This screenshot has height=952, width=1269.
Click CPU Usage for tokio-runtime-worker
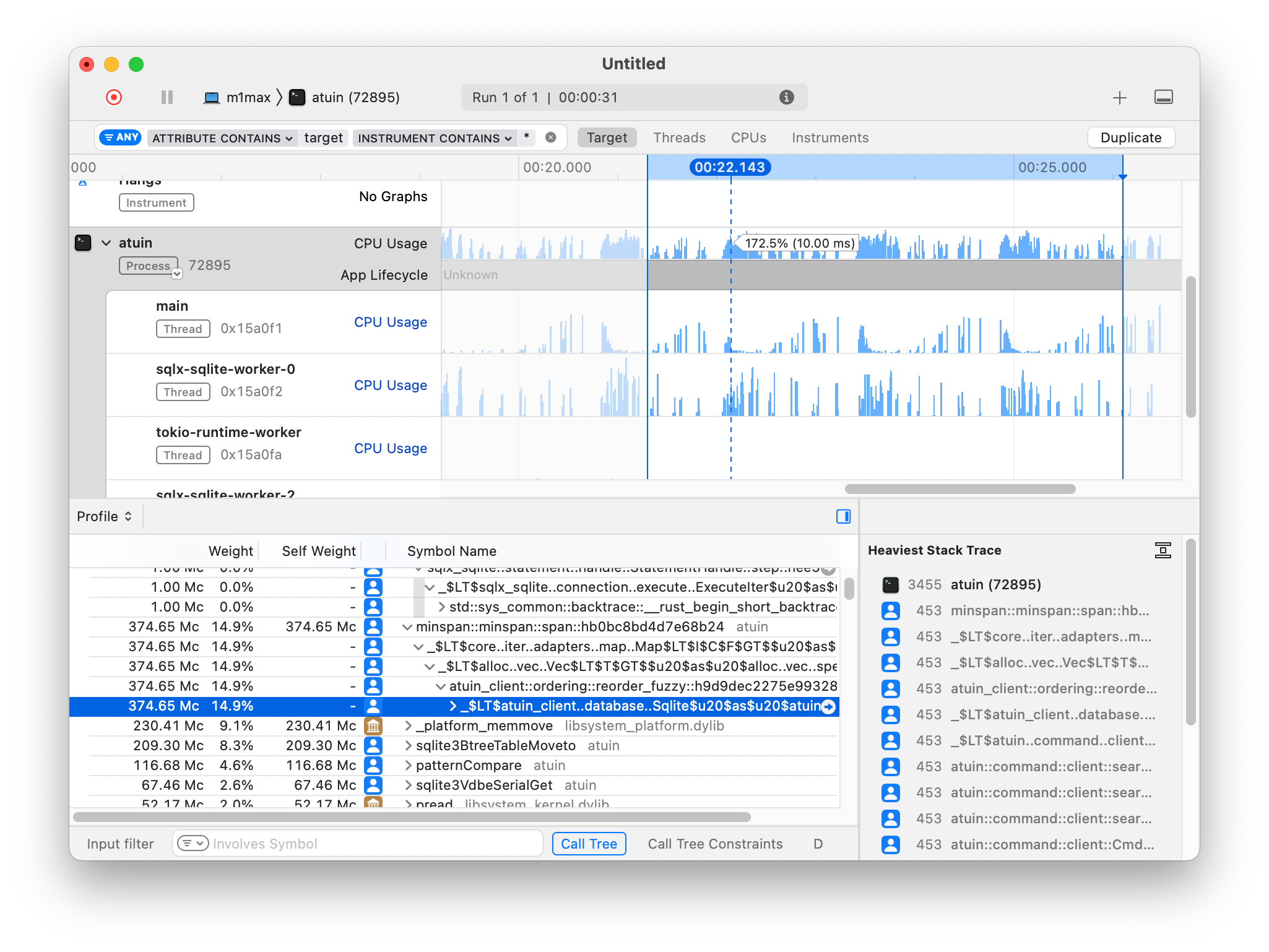click(391, 448)
